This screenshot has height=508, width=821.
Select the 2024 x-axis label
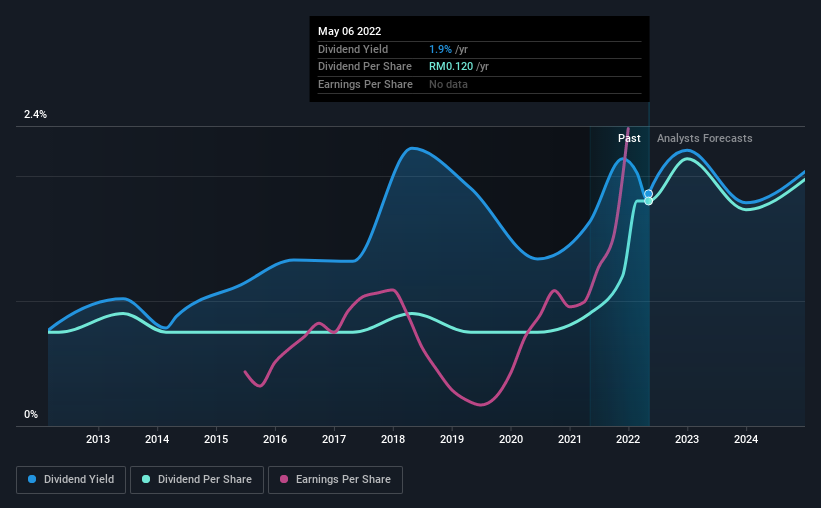pyautogui.click(x=746, y=439)
